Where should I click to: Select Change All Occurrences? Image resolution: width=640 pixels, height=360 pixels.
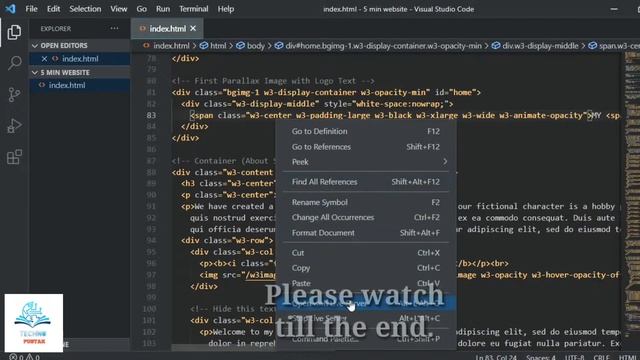pyautogui.click(x=366, y=218)
